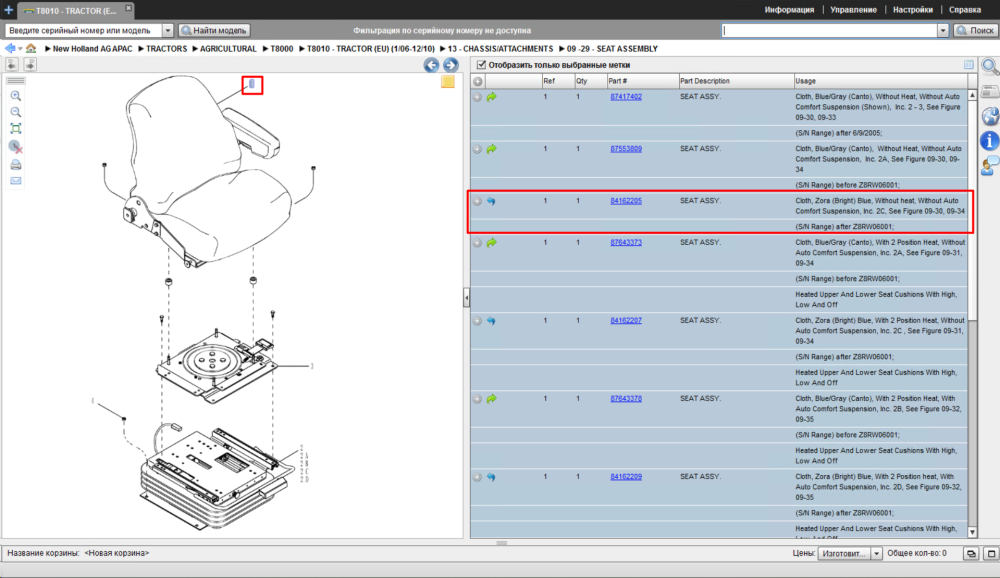Open the 'Информация' menu
The width and height of the screenshot is (1000, 578).
tap(790, 10)
